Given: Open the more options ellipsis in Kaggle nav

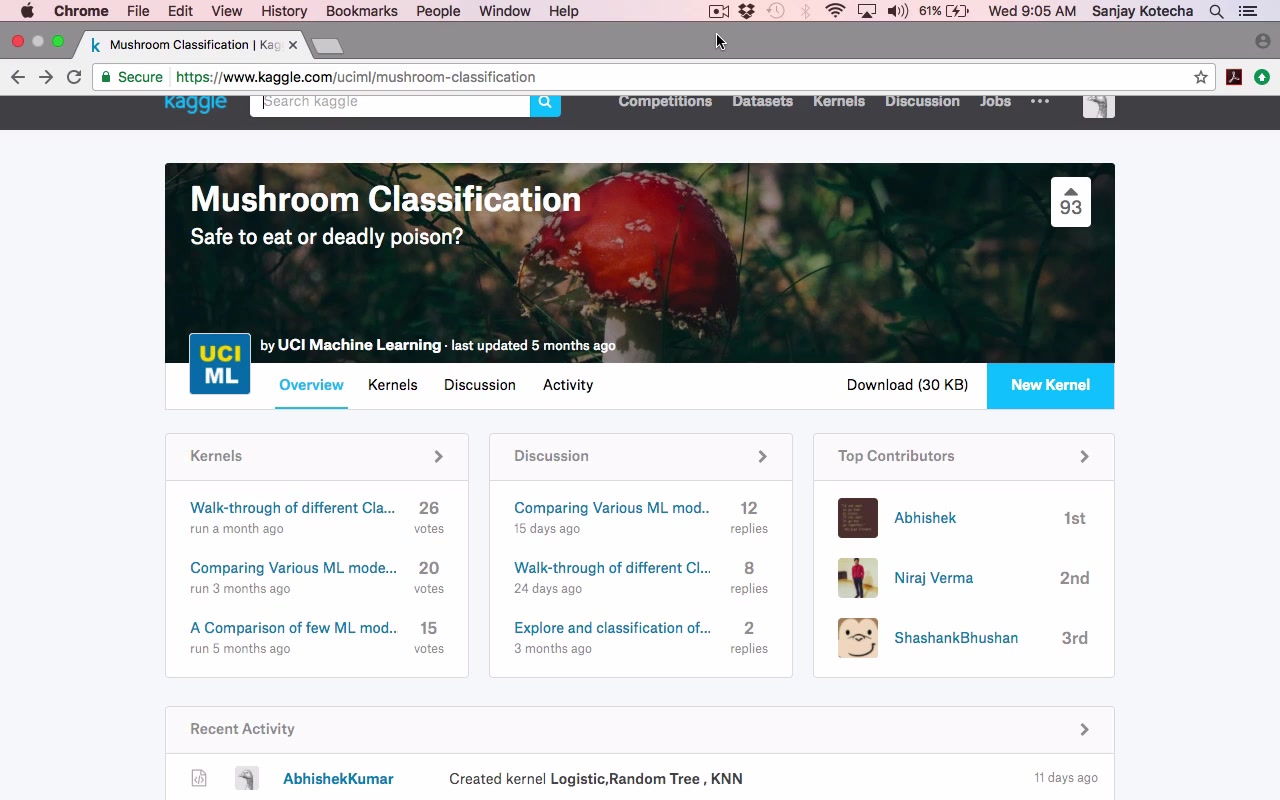Looking at the screenshot, I should click(1040, 101).
